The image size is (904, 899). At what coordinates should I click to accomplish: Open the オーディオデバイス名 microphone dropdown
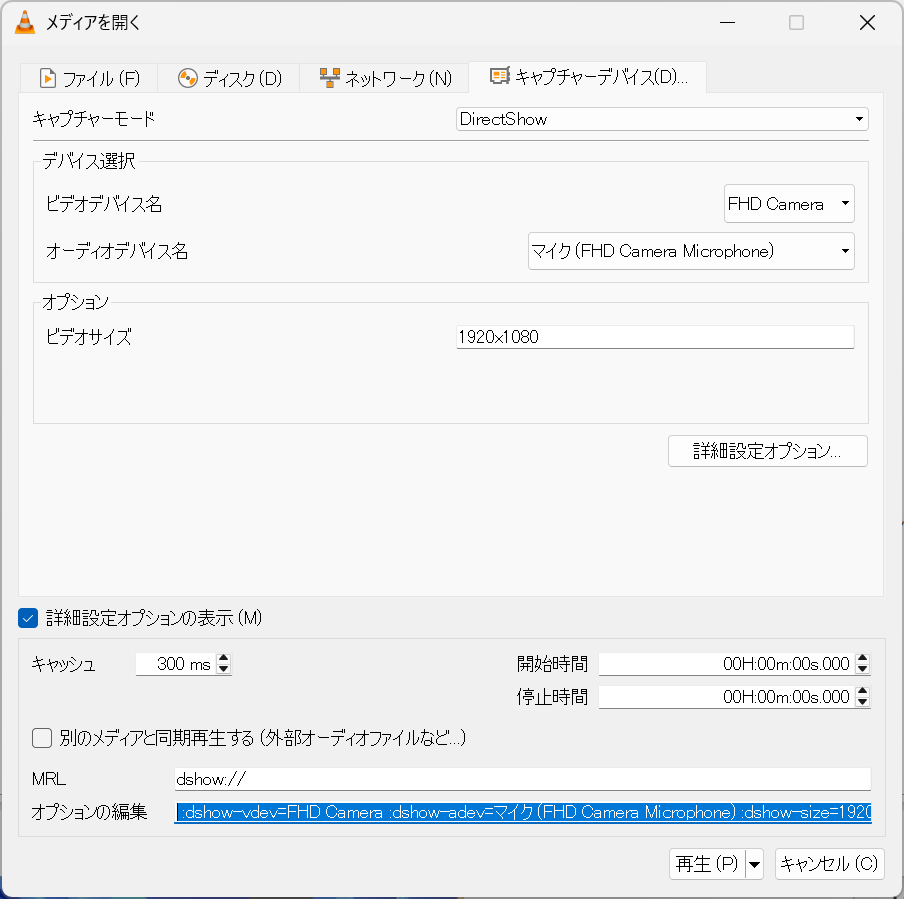691,251
